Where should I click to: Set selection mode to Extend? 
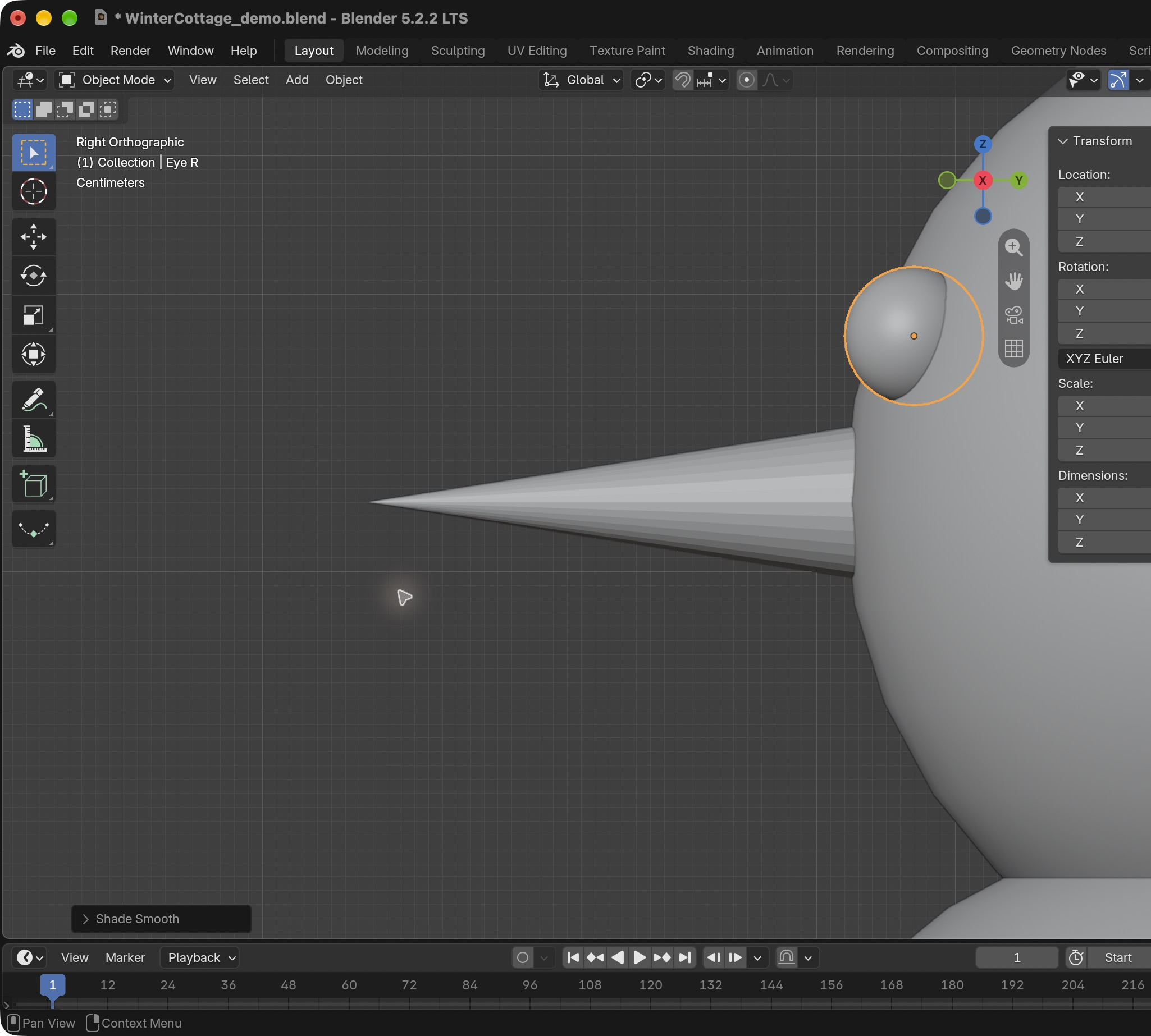(44, 109)
